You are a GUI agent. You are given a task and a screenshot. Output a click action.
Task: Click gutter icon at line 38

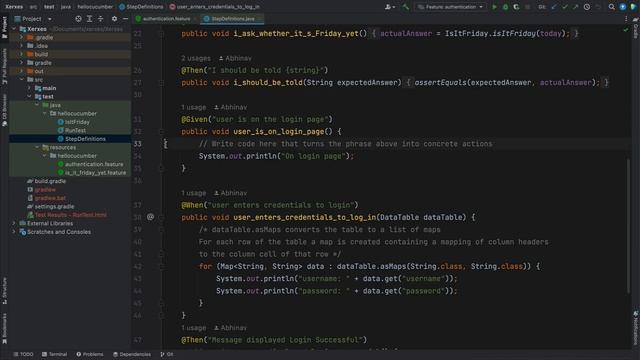point(150,217)
